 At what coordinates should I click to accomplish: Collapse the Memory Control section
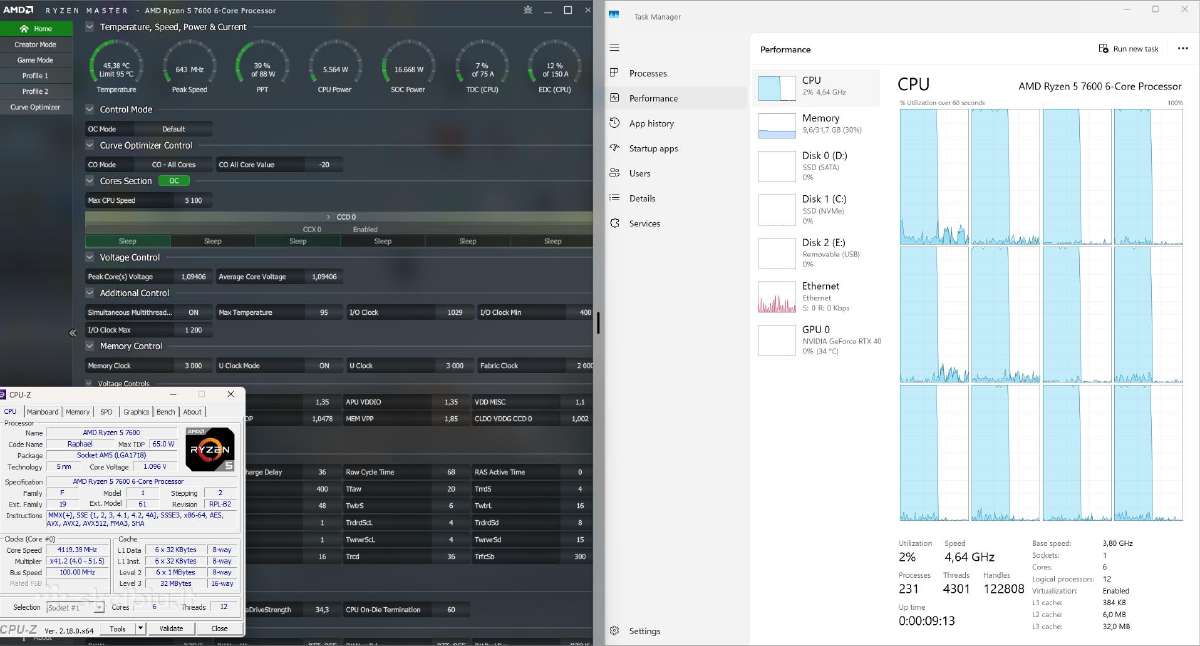point(90,346)
